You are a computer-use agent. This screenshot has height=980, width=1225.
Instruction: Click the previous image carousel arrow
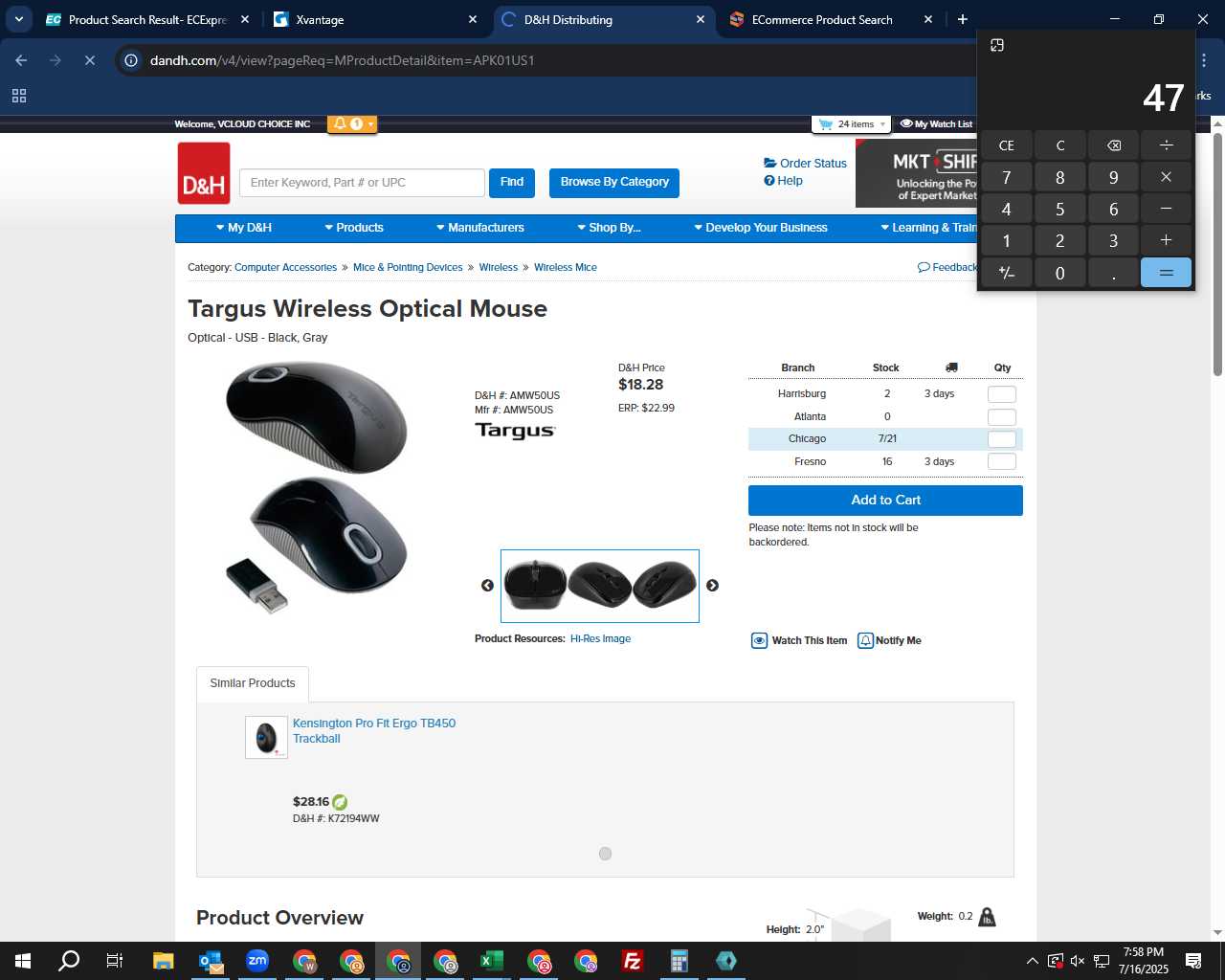(x=487, y=586)
